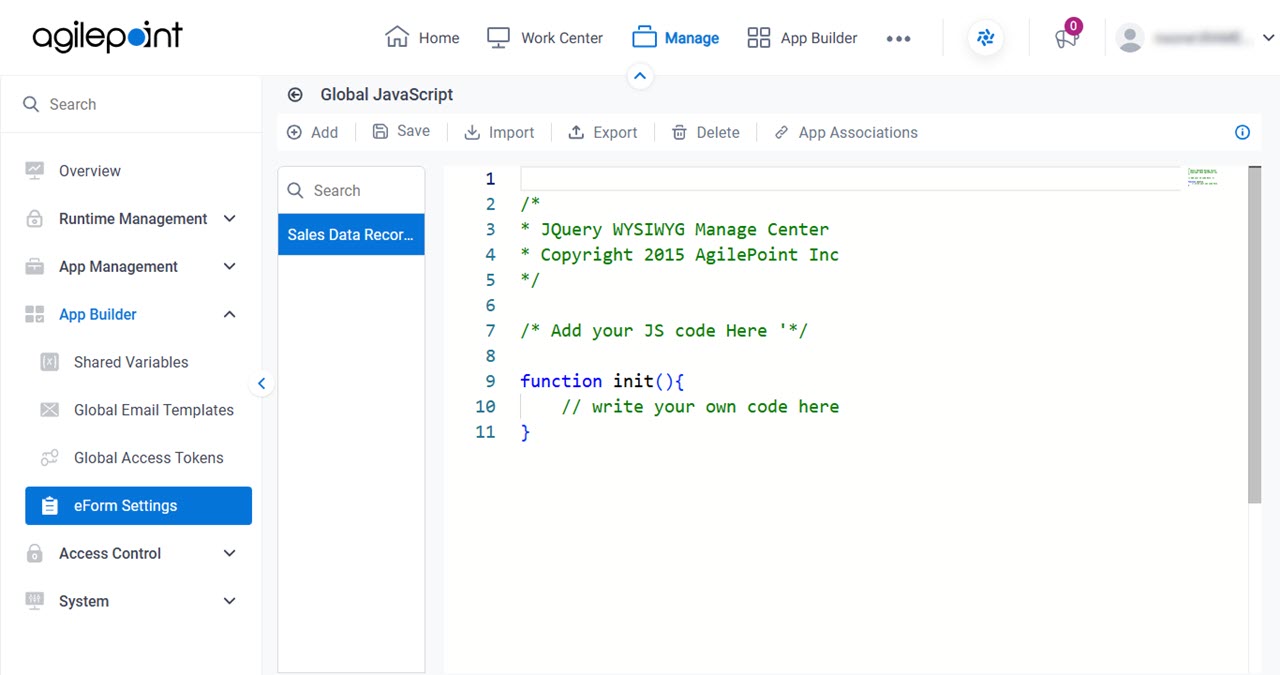Viewport: 1280px width, 675px height.
Task: Open the more options ellipsis menu
Action: (x=898, y=39)
